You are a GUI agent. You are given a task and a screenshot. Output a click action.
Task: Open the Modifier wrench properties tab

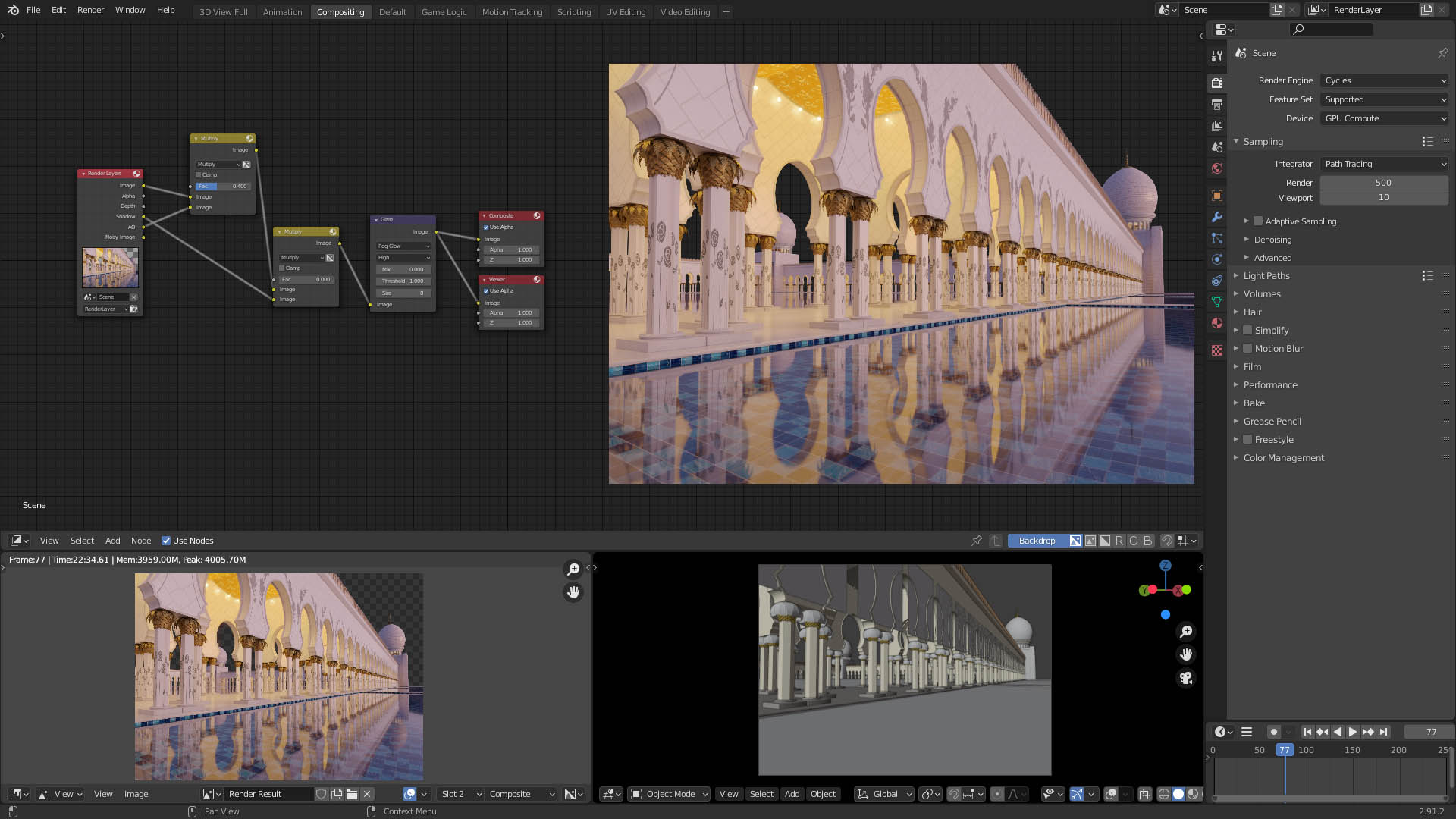tap(1217, 217)
